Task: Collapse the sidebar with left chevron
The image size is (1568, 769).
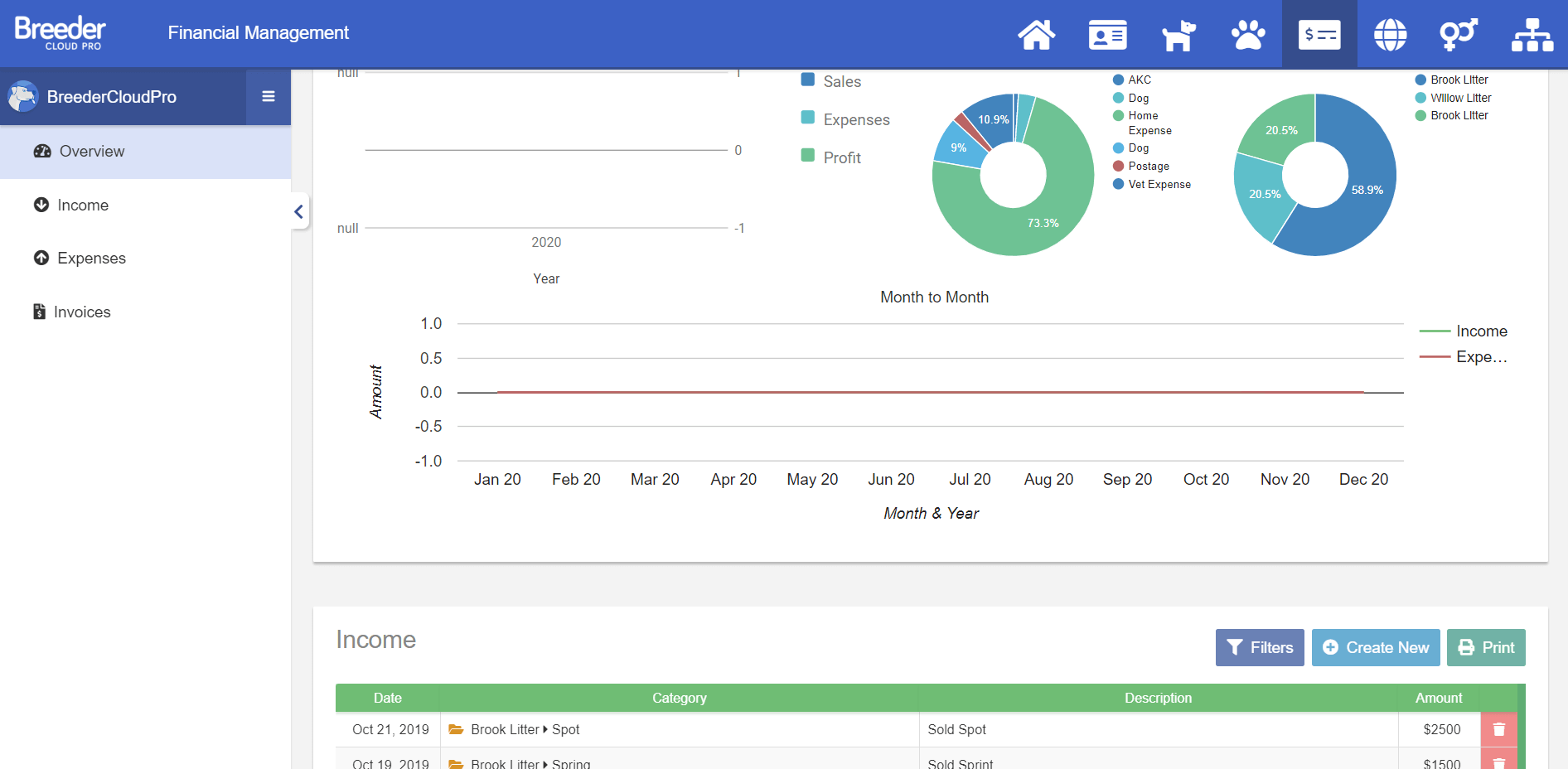Action: [299, 211]
